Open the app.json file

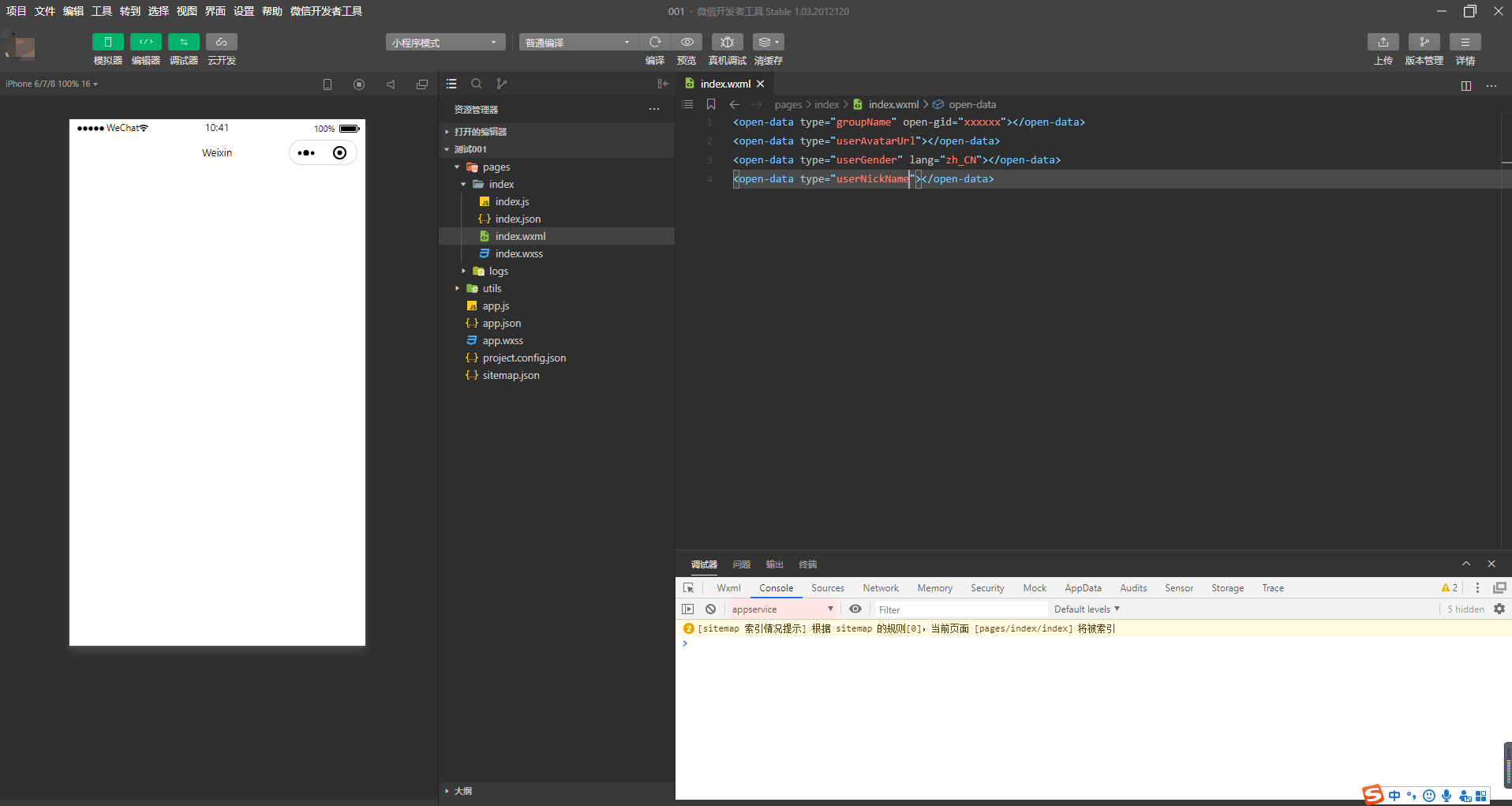pos(556,323)
